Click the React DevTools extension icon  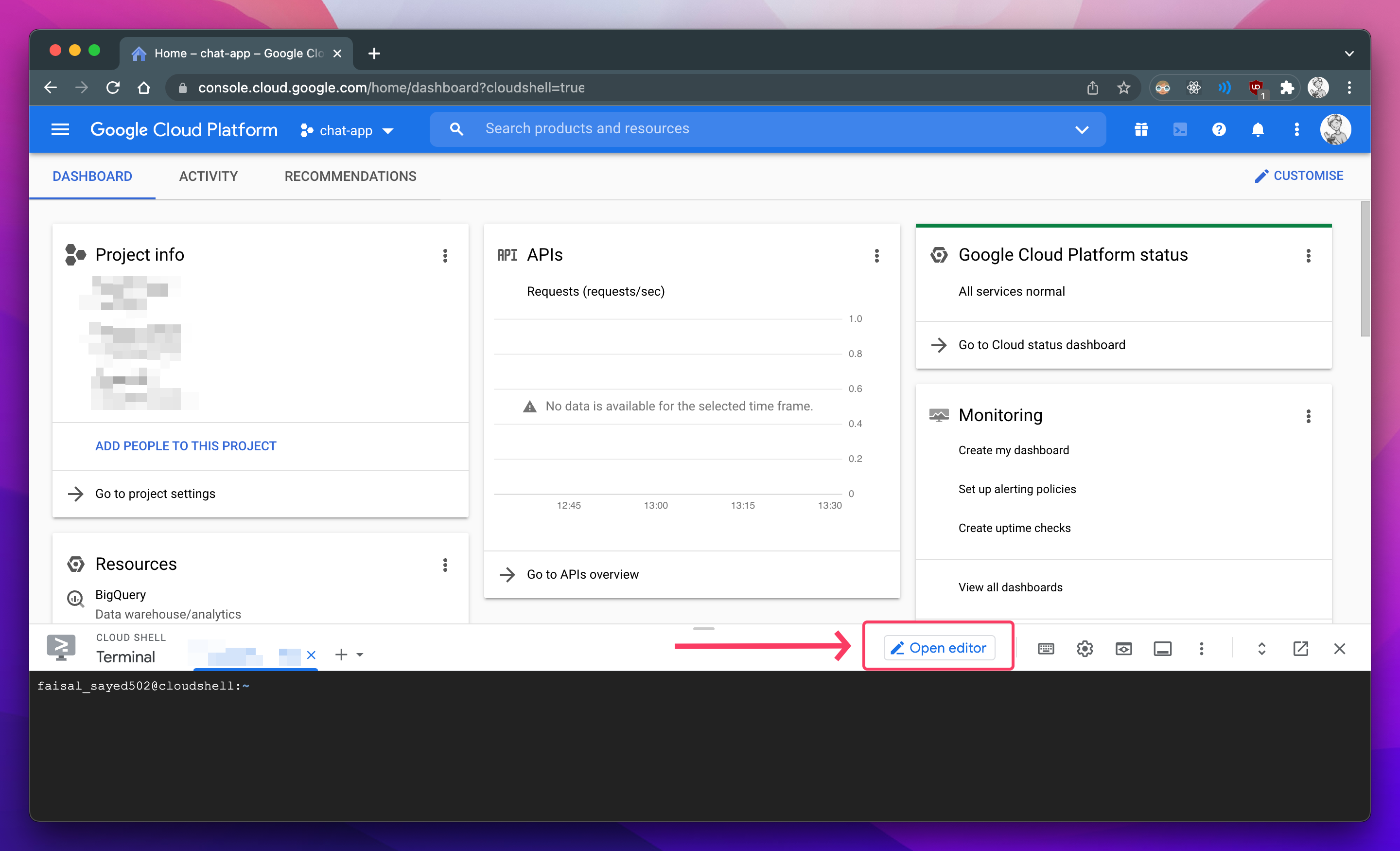pos(1193,88)
